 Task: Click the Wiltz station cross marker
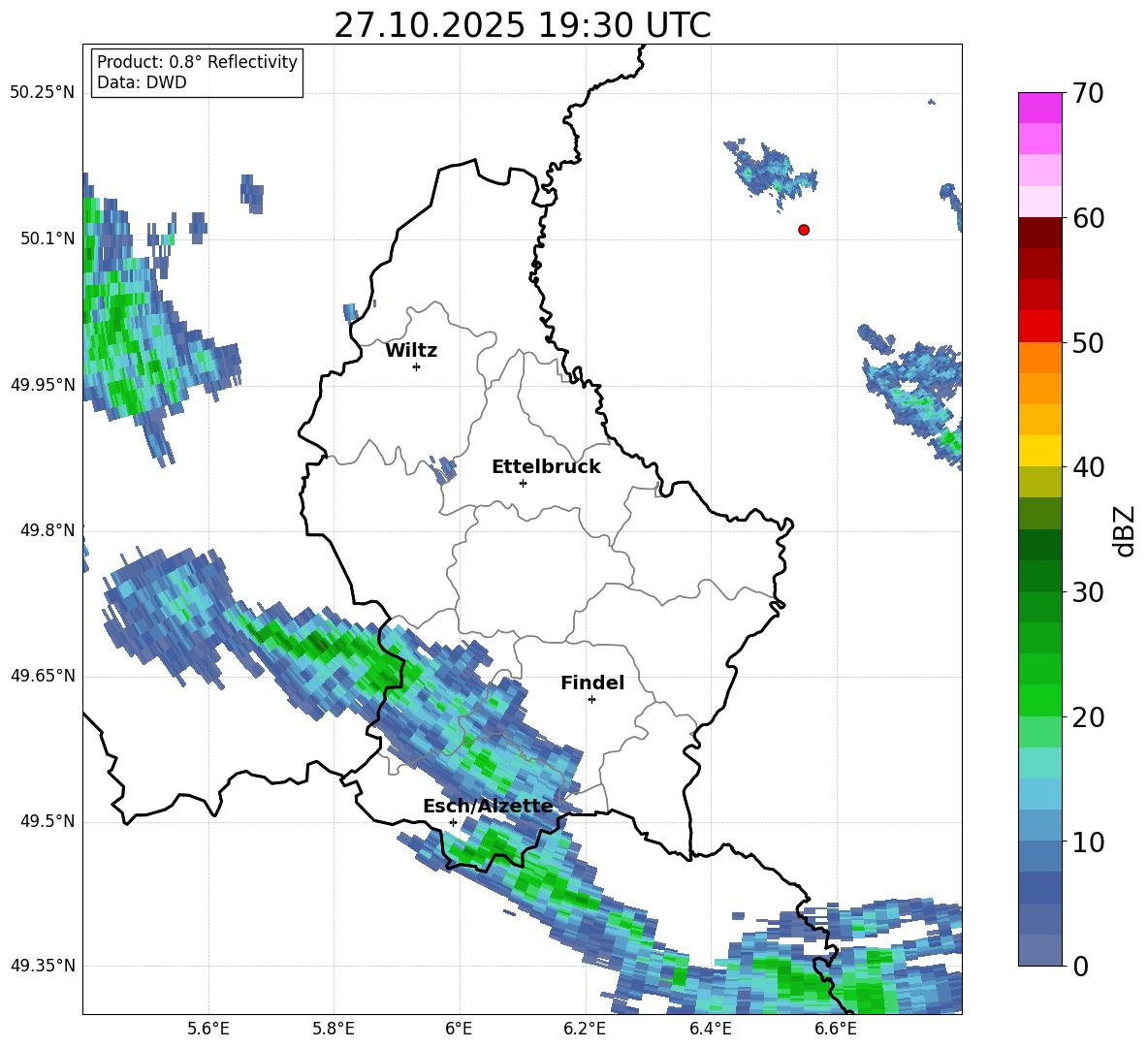point(417,366)
